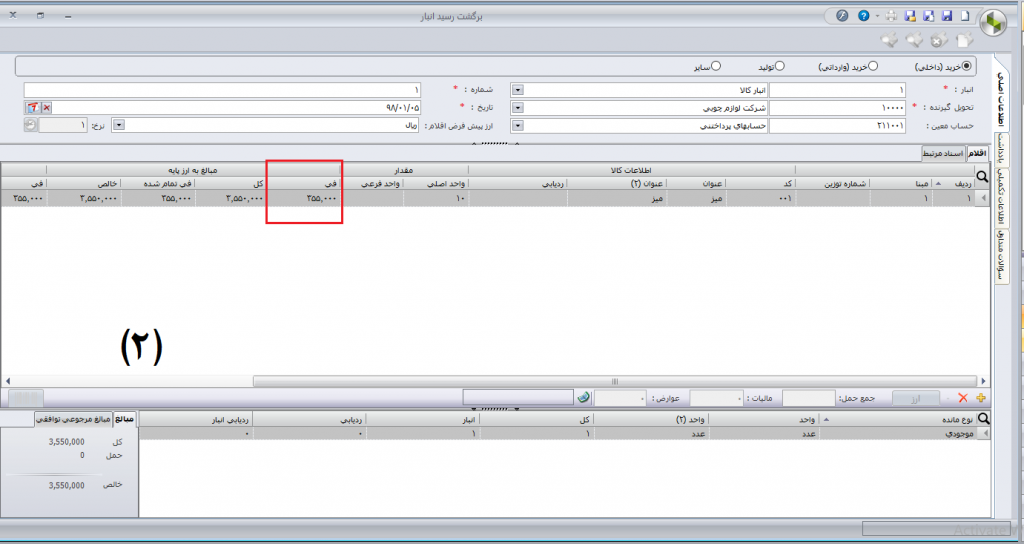1024x544 pixels.
Task: Open the سوالات متداول vertical tab
Action: point(1001,256)
